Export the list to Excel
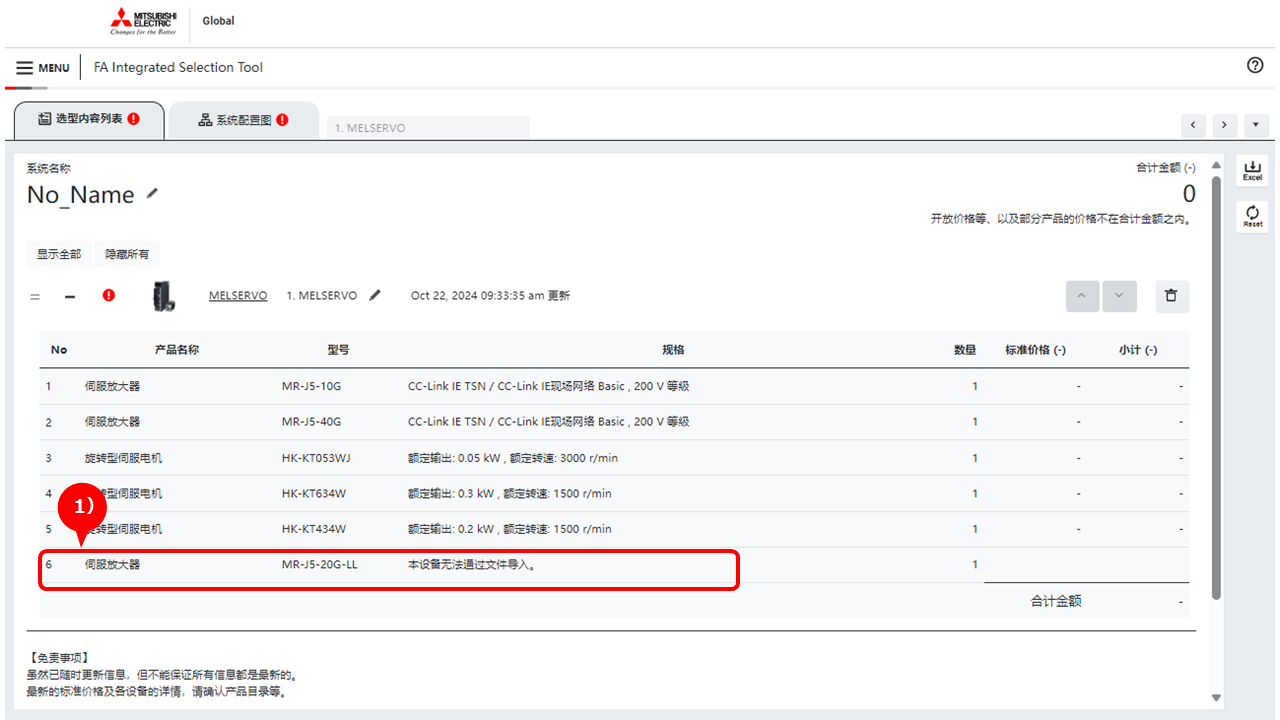Image resolution: width=1280 pixels, height=720 pixels. coord(1252,170)
